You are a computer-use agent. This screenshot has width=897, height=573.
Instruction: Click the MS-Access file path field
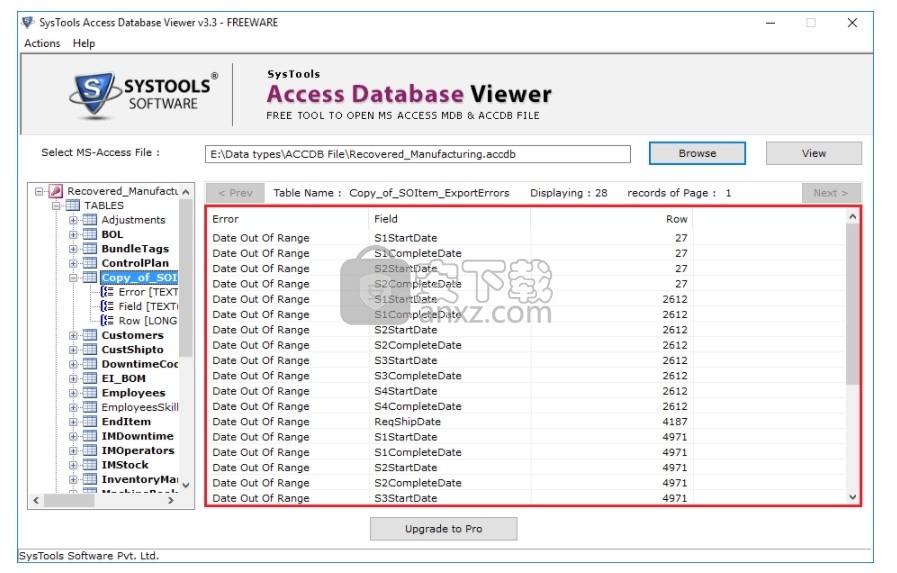tap(418, 154)
